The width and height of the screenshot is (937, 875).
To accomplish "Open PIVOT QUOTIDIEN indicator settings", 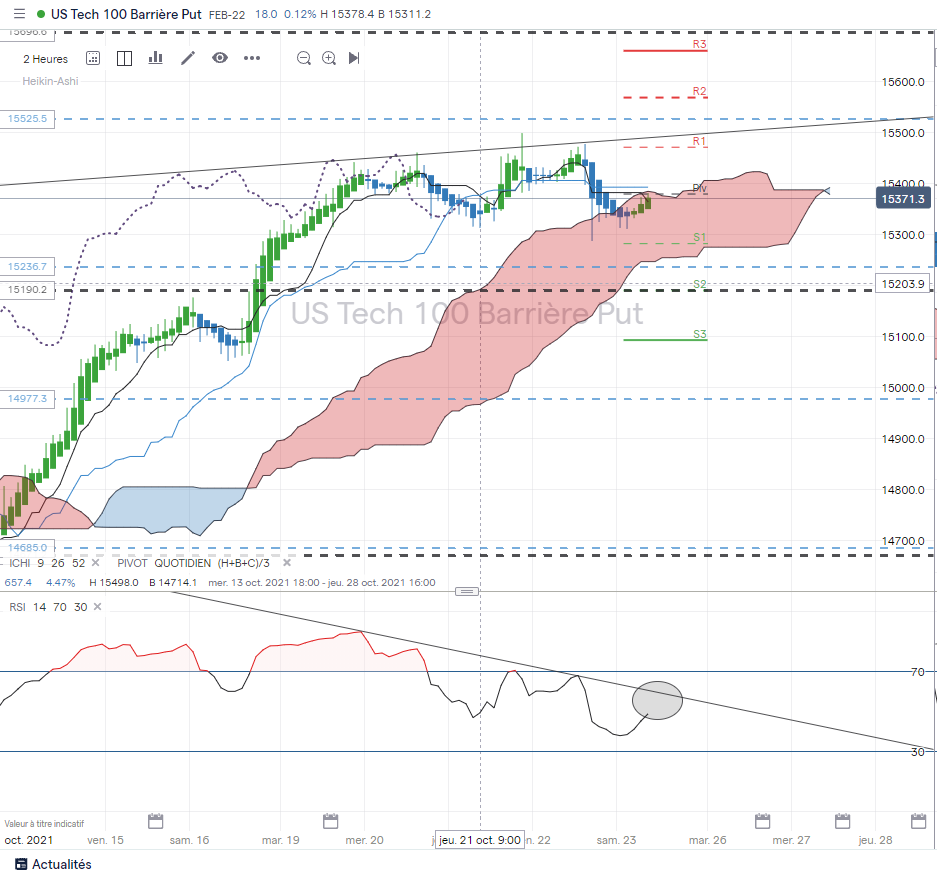I will [x=193, y=563].
